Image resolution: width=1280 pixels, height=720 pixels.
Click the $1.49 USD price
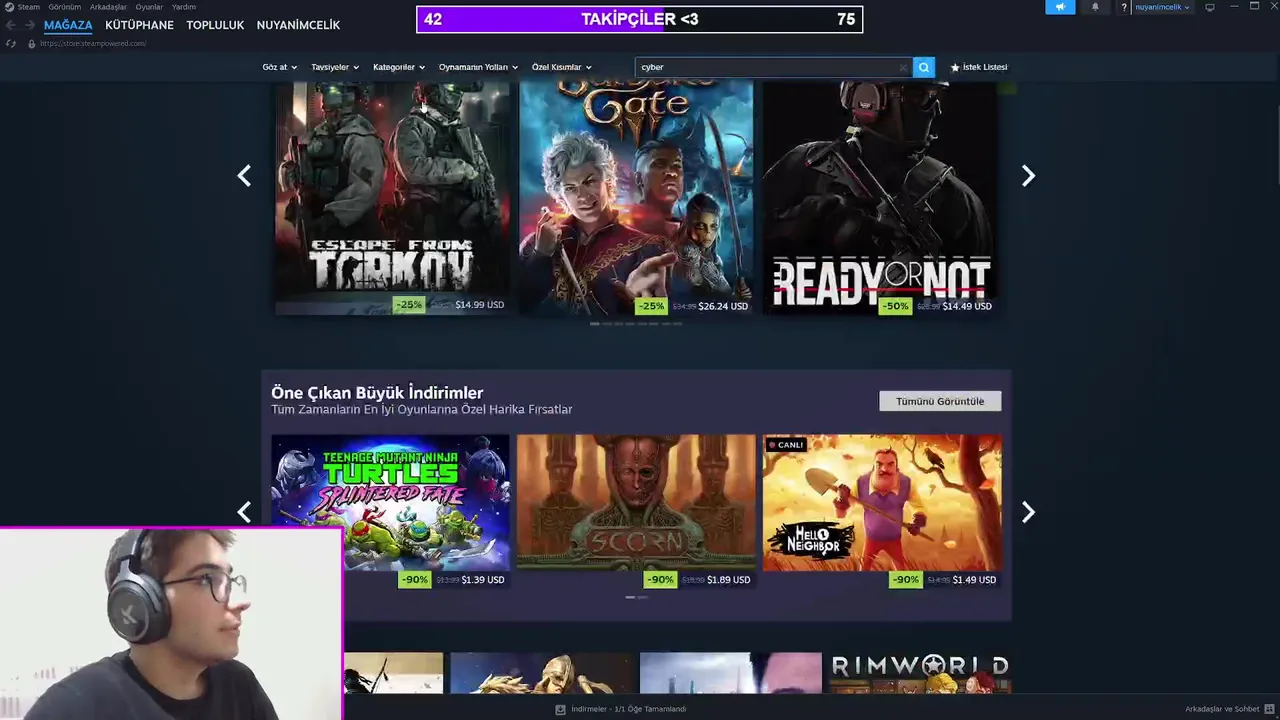coord(974,580)
